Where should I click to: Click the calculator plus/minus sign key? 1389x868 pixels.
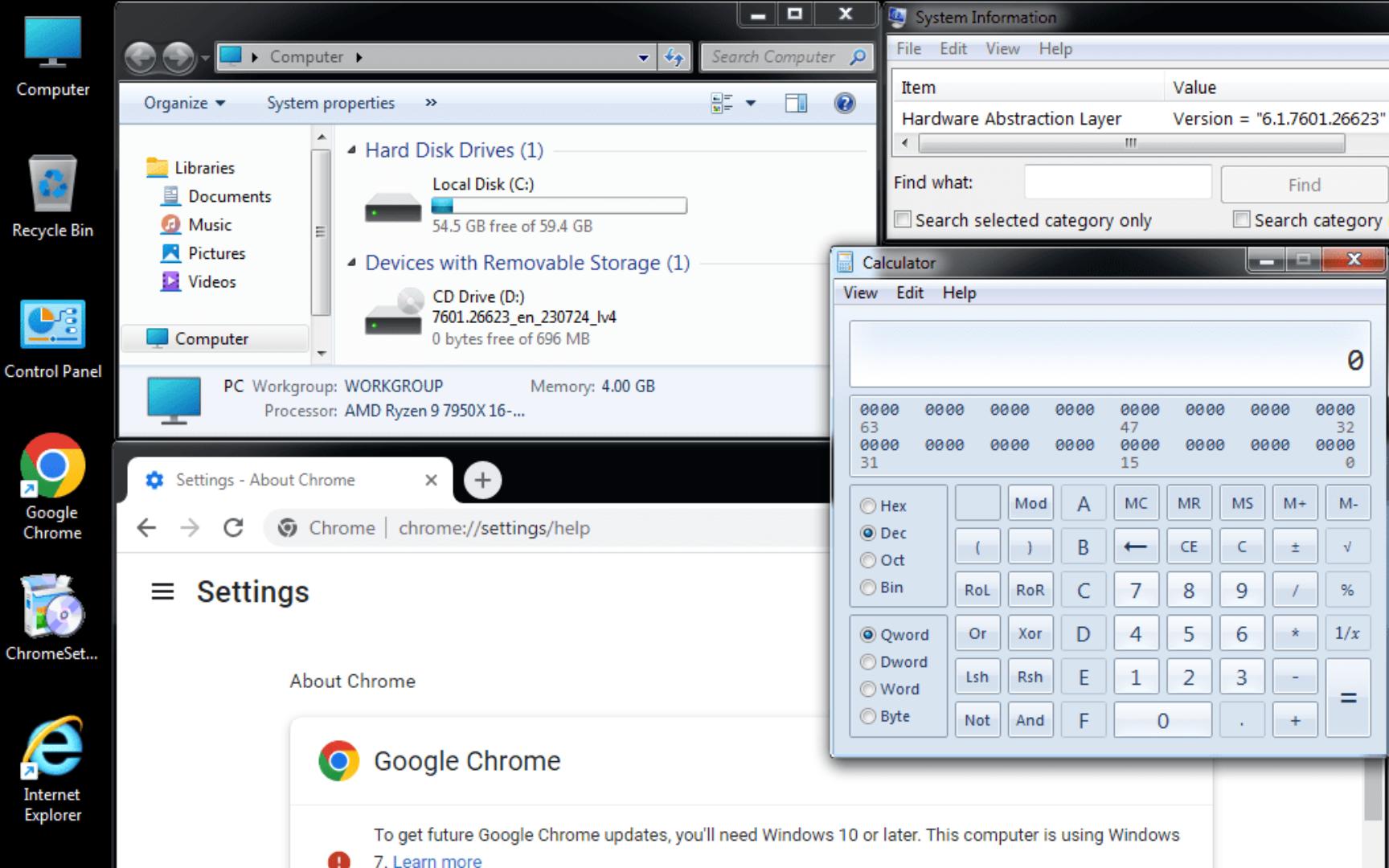[1294, 547]
